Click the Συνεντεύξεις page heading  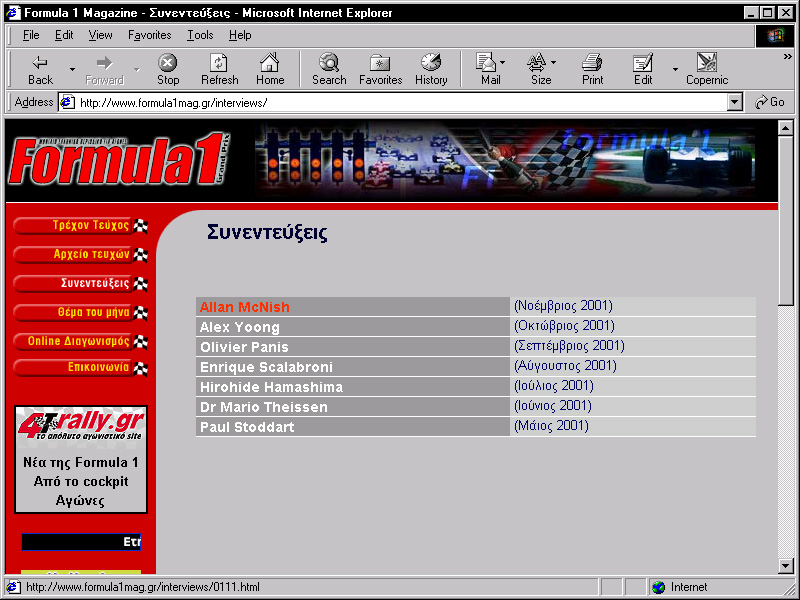(x=267, y=233)
